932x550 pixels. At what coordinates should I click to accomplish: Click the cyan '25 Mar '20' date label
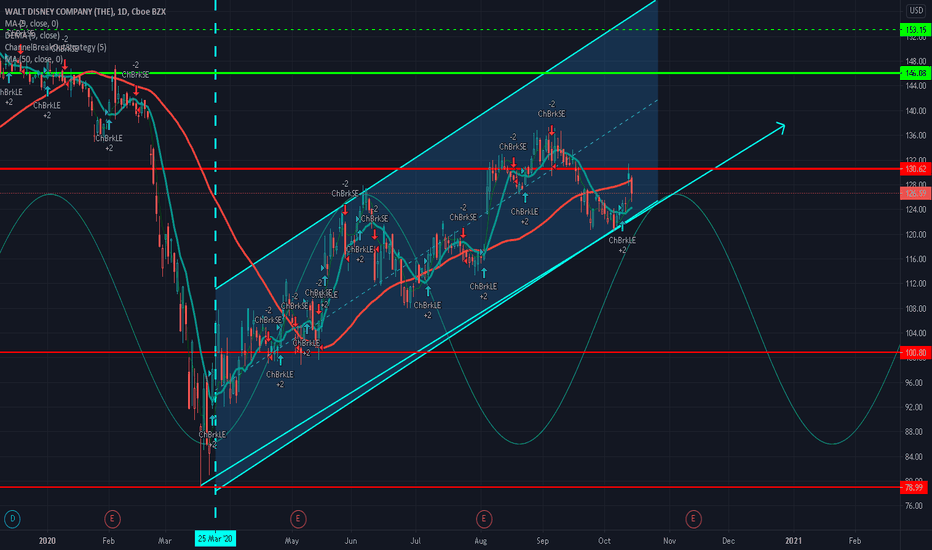pyautogui.click(x=215, y=539)
